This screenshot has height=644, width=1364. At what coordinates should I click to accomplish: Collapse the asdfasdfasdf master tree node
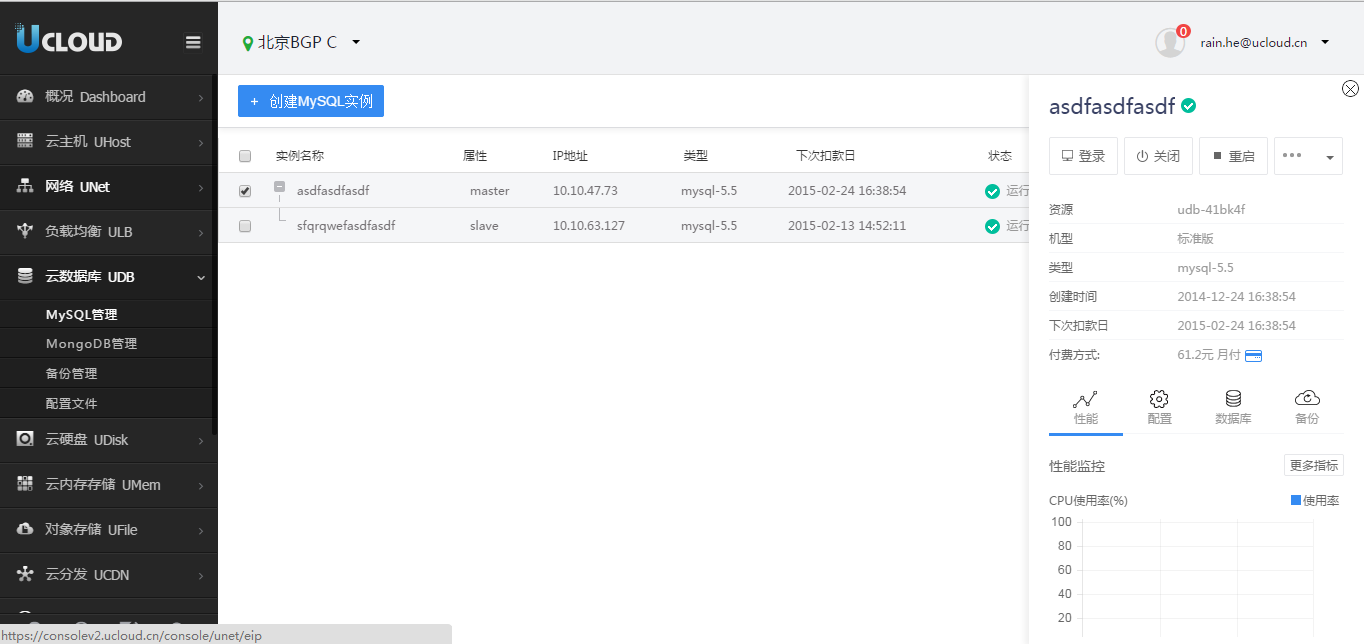280,186
